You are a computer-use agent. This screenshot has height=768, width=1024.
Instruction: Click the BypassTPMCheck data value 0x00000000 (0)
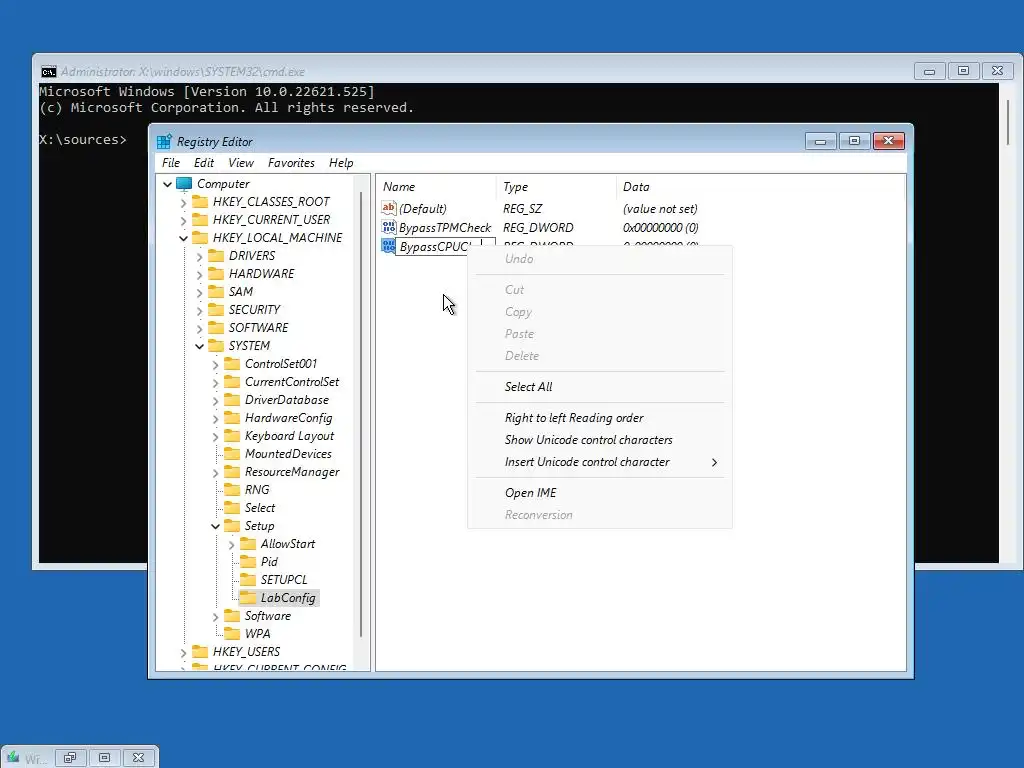pos(660,227)
